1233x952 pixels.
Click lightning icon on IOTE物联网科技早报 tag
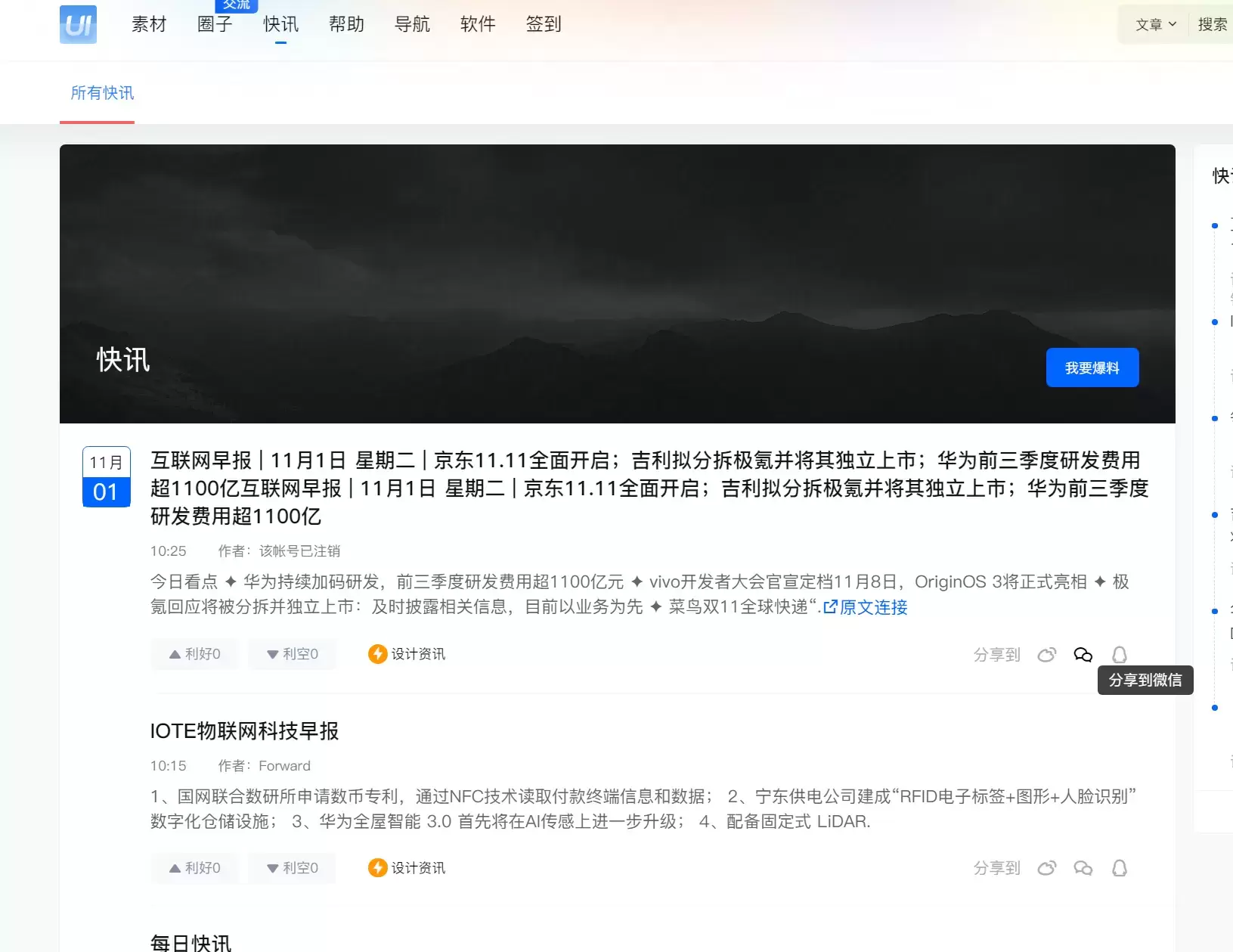(x=377, y=868)
